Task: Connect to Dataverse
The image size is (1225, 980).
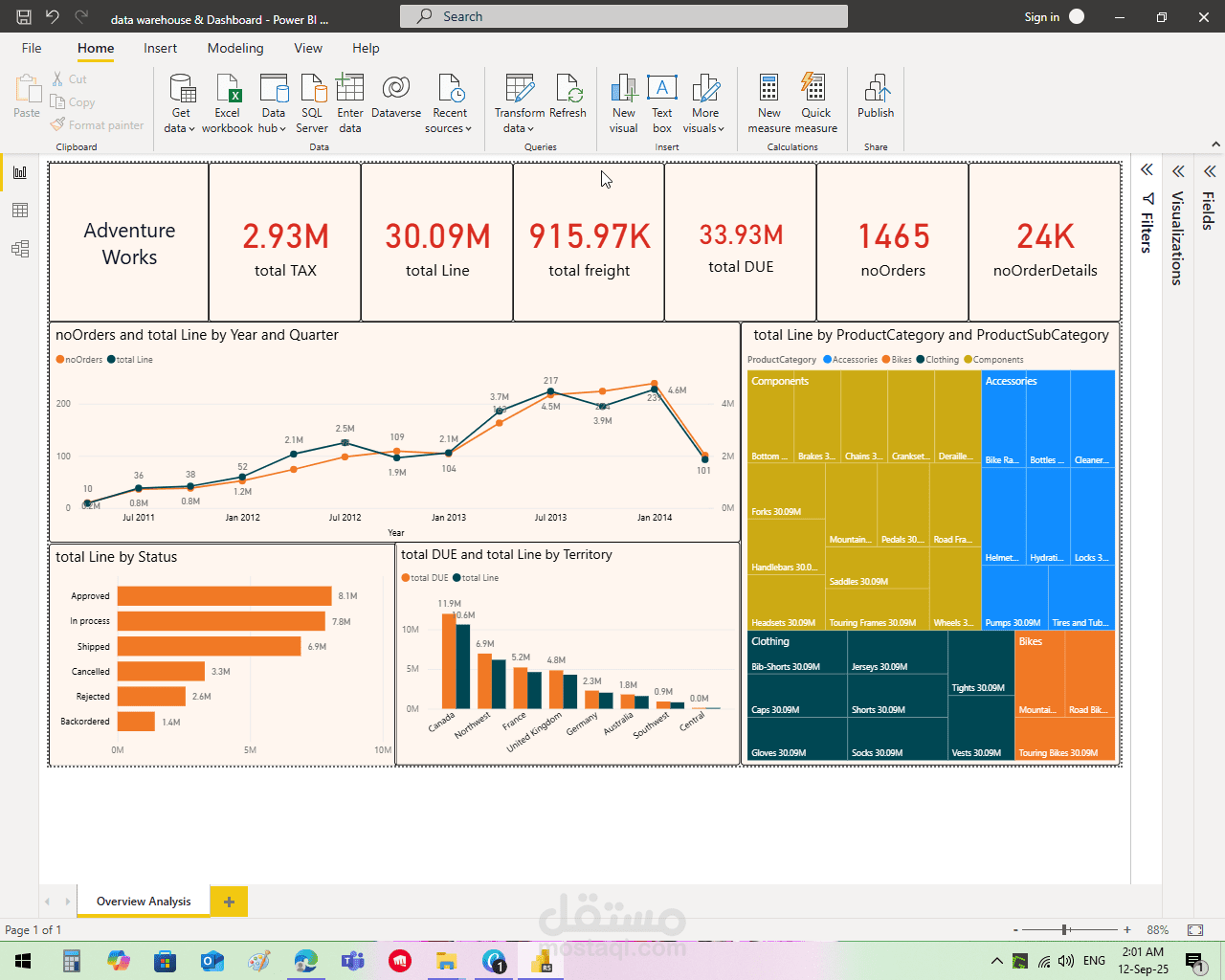Action: (x=396, y=97)
